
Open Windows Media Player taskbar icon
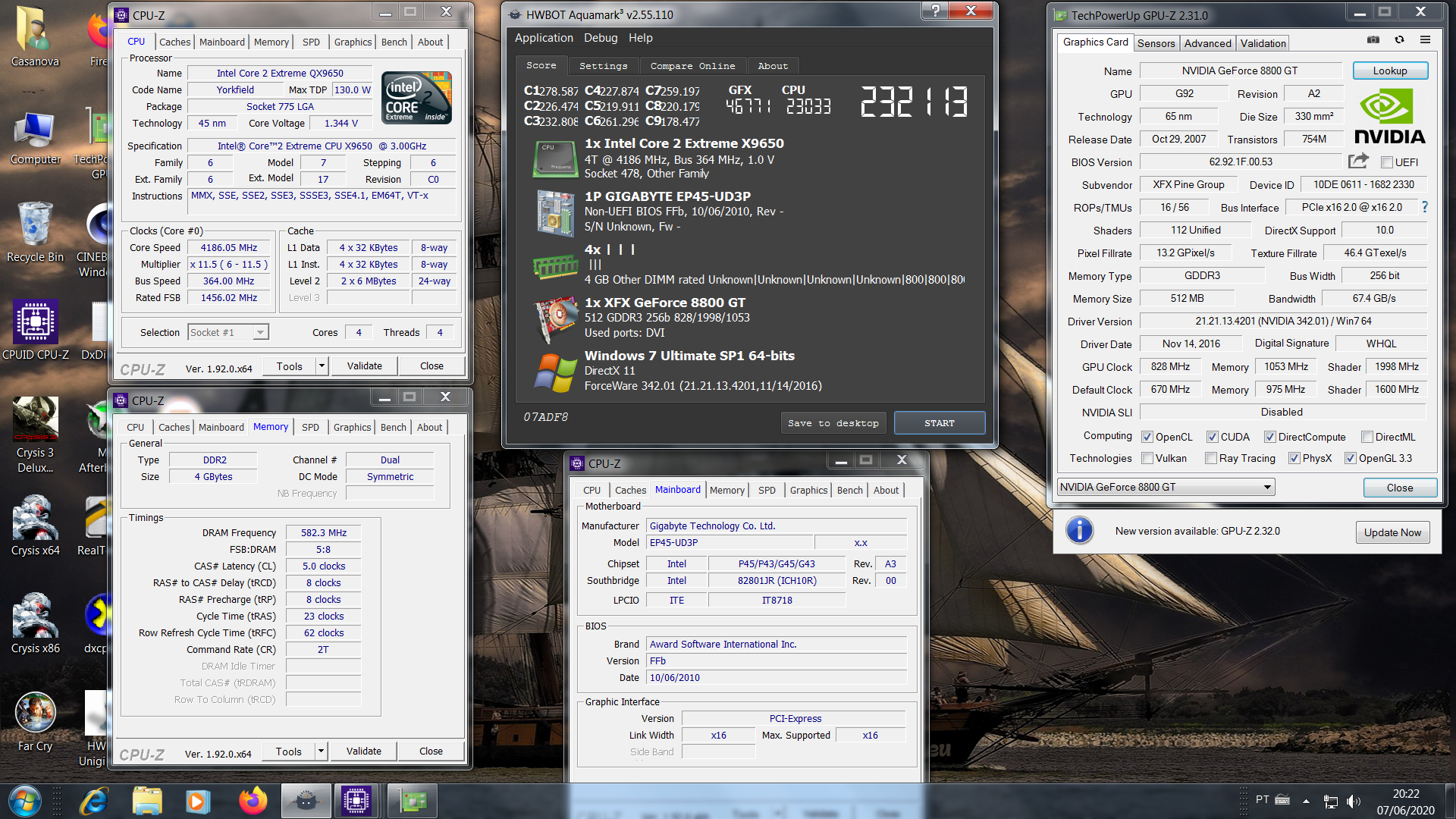click(x=197, y=801)
